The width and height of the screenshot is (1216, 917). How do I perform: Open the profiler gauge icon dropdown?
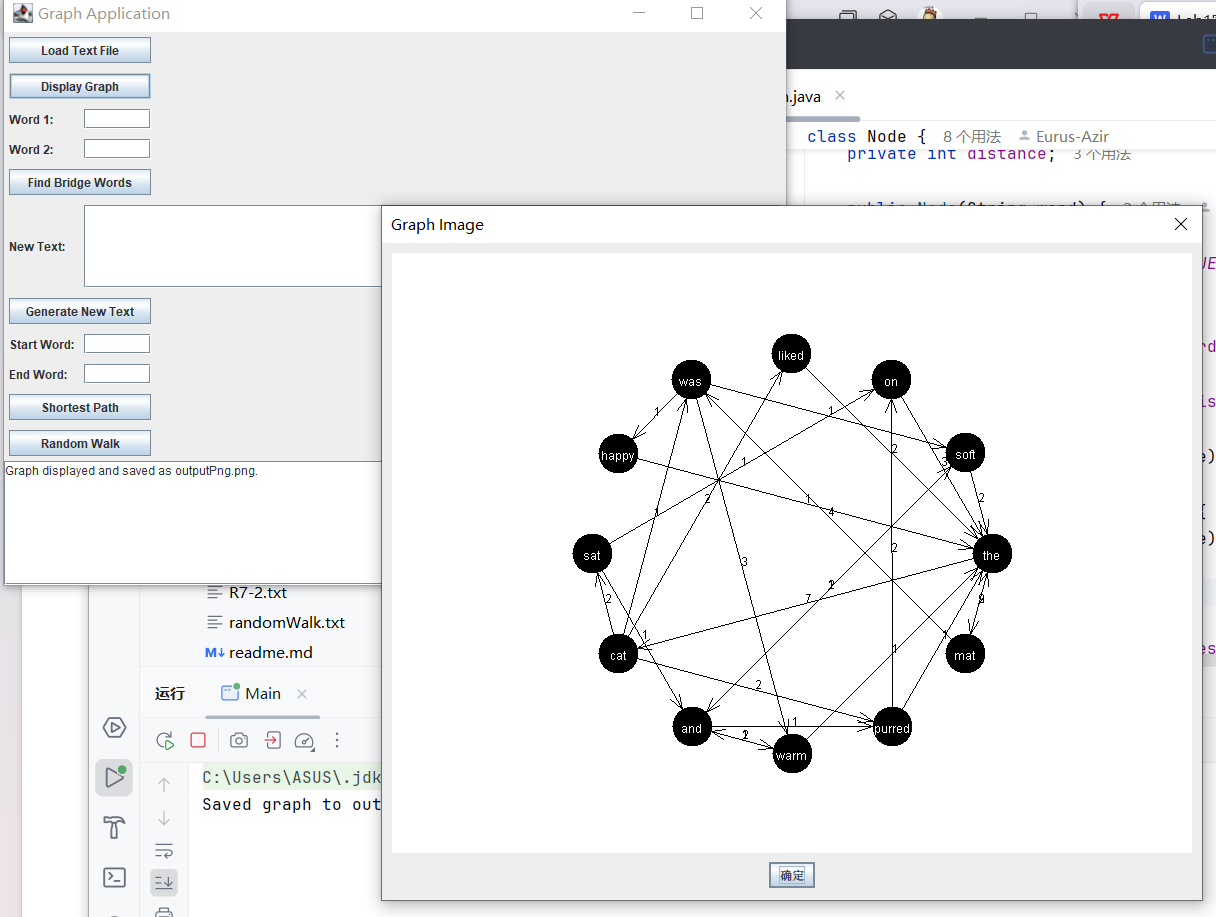click(305, 741)
